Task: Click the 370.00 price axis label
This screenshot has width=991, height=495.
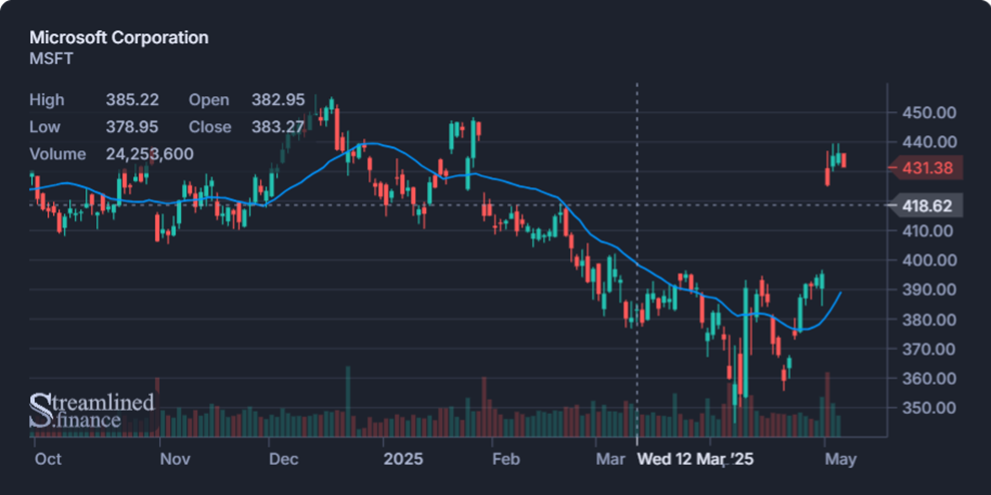Action: [x=928, y=349]
